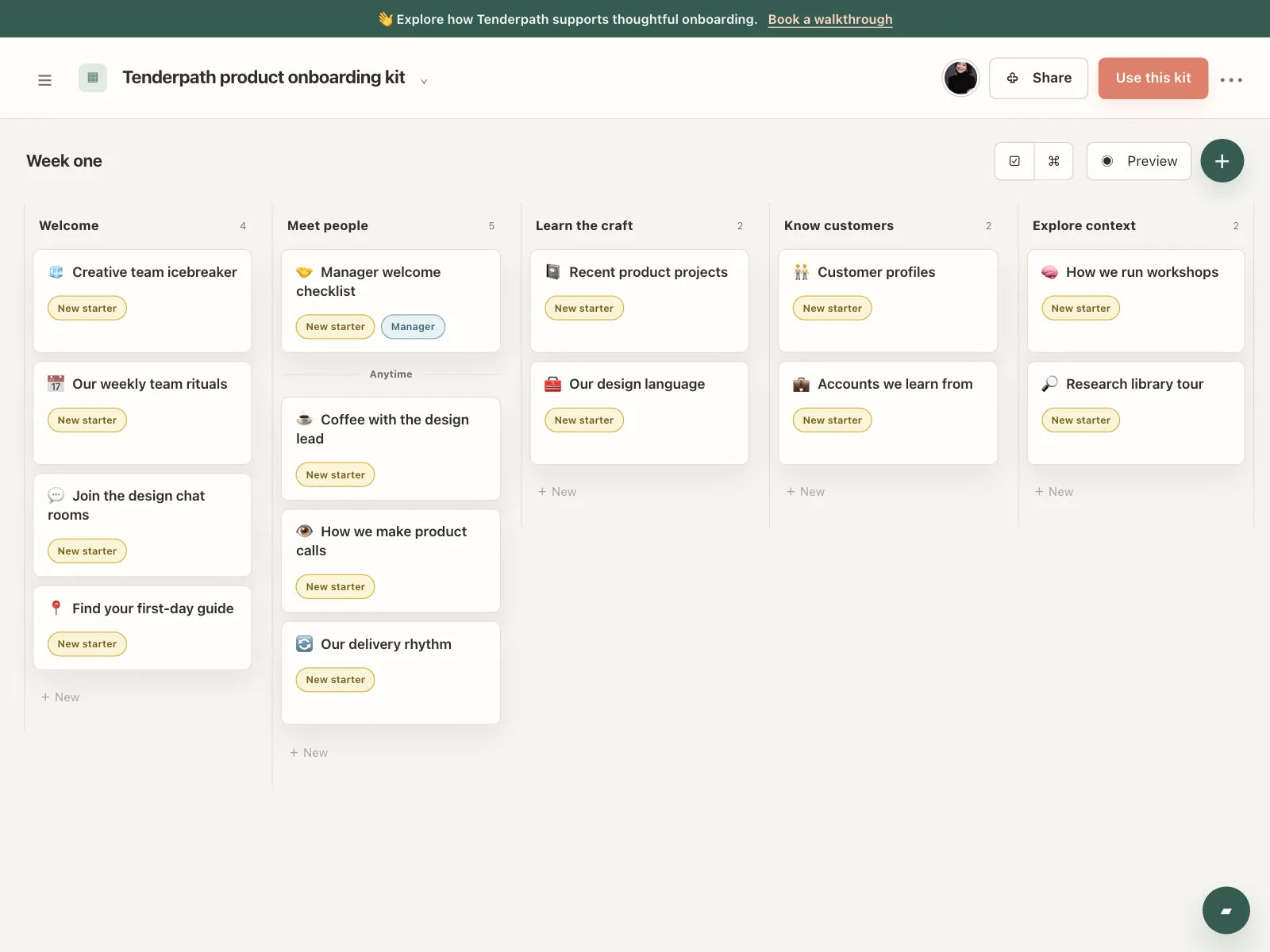This screenshot has width=1270, height=952.
Task: Click New starter tag on Our weekly team rituals
Action: 87,420
